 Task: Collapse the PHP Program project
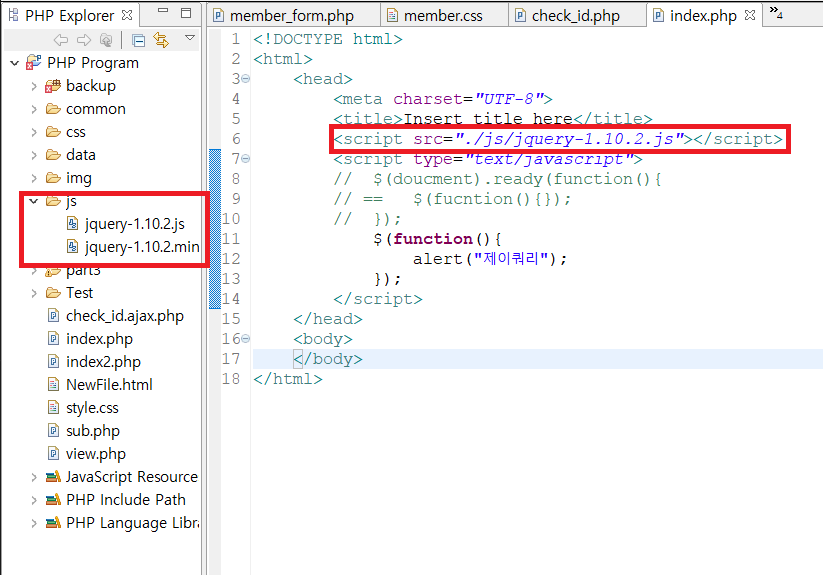(15, 63)
